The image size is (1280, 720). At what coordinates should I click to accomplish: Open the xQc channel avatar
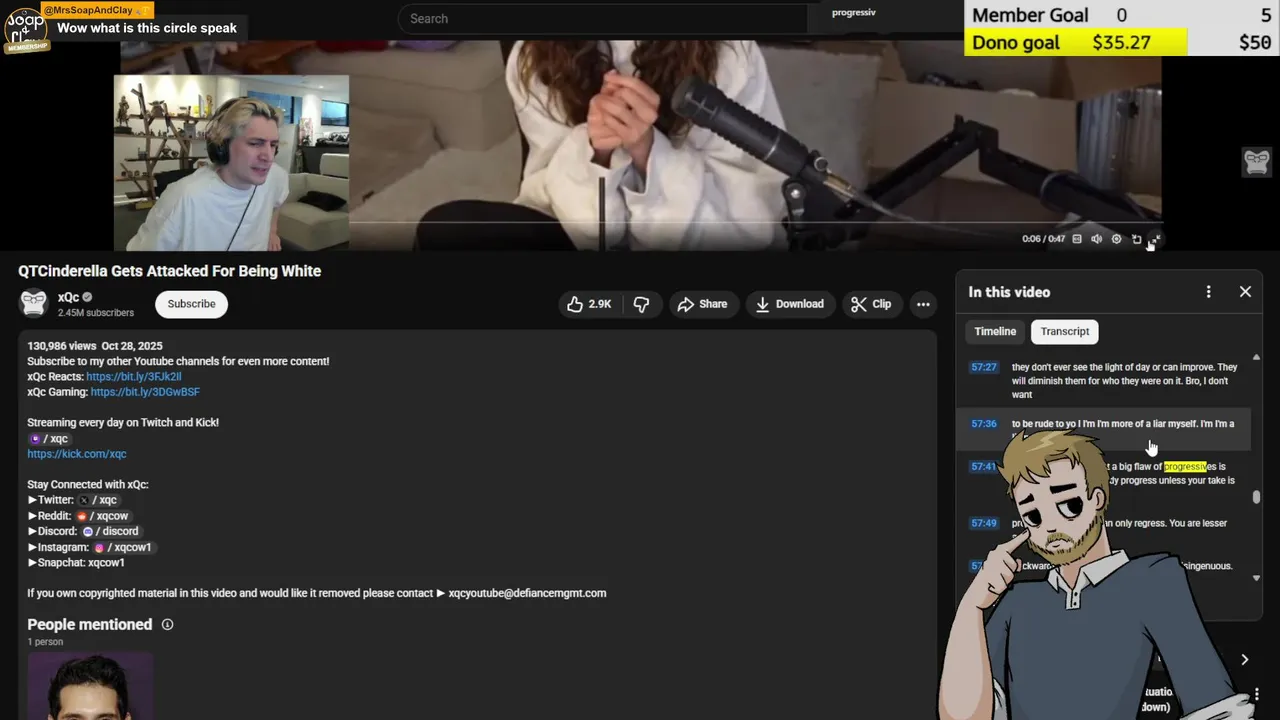pos(34,303)
